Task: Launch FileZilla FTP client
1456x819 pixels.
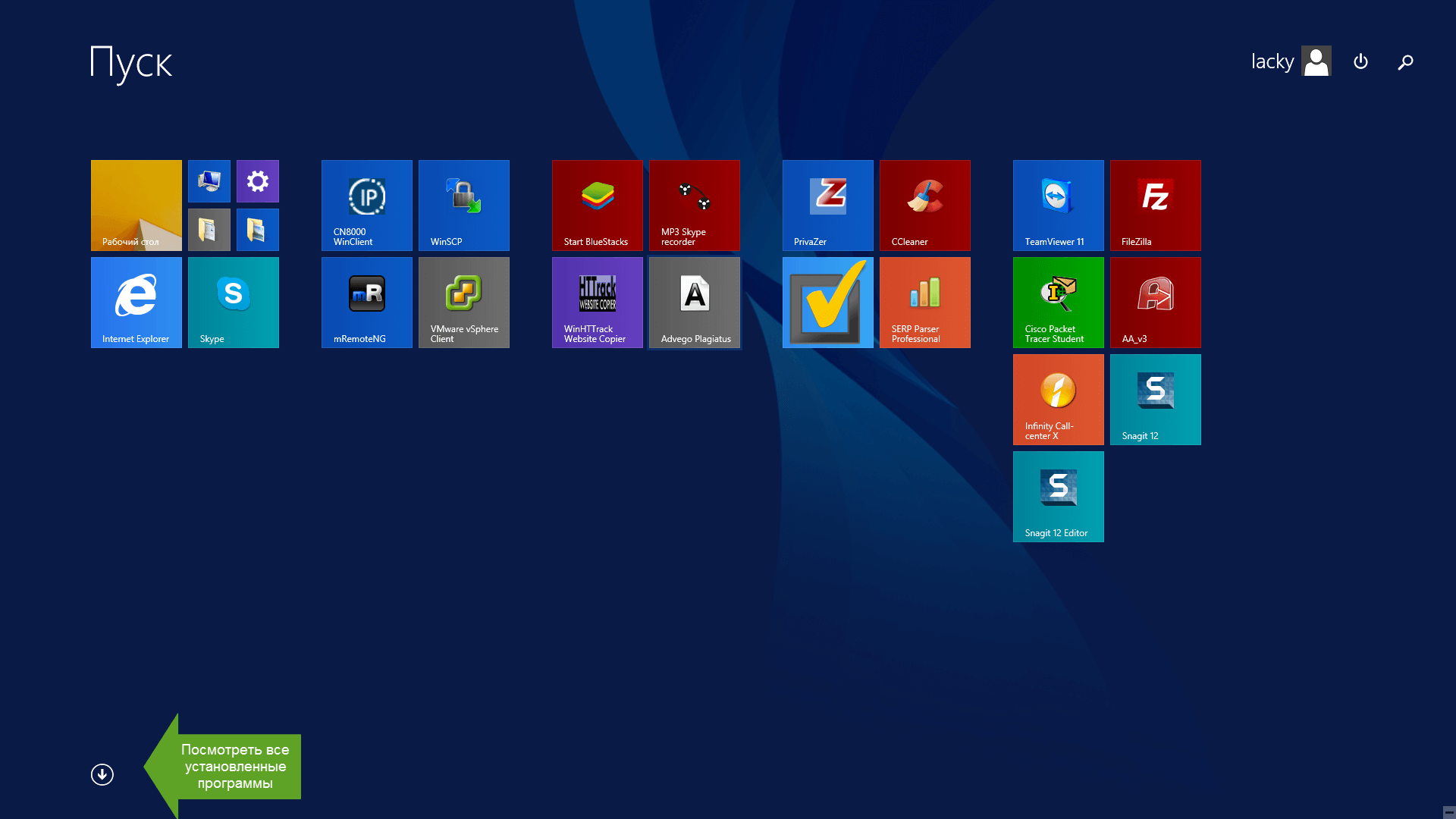Action: tap(1155, 205)
